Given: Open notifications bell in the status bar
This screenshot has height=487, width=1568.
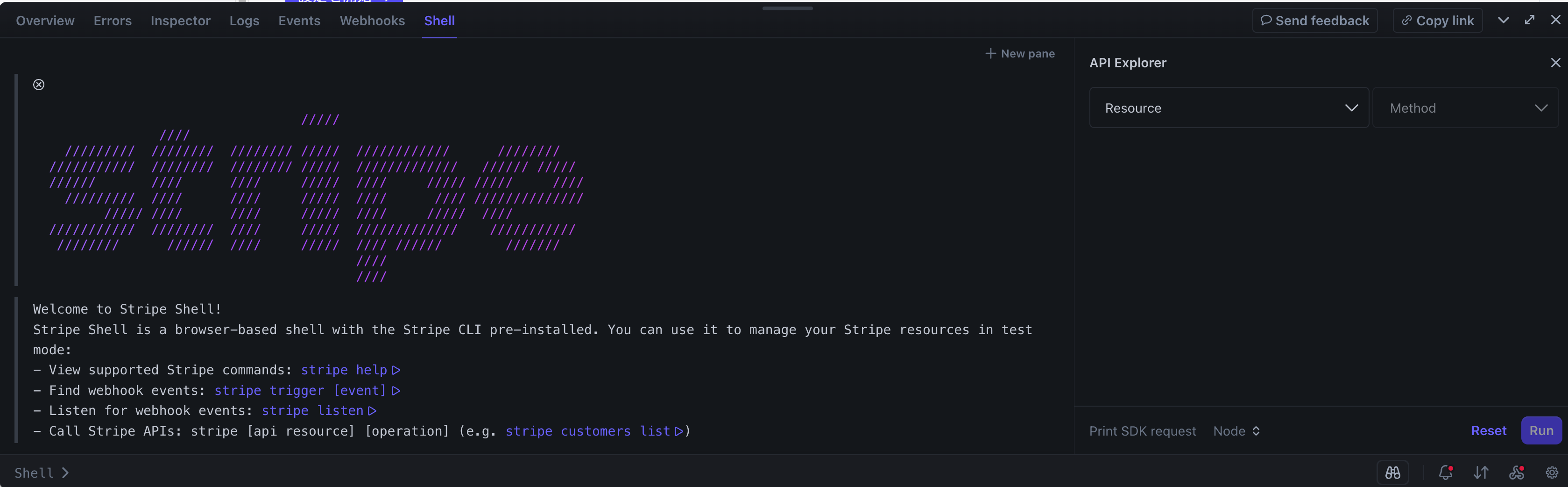Looking at the screenshot, I should tap(1446, 473).
